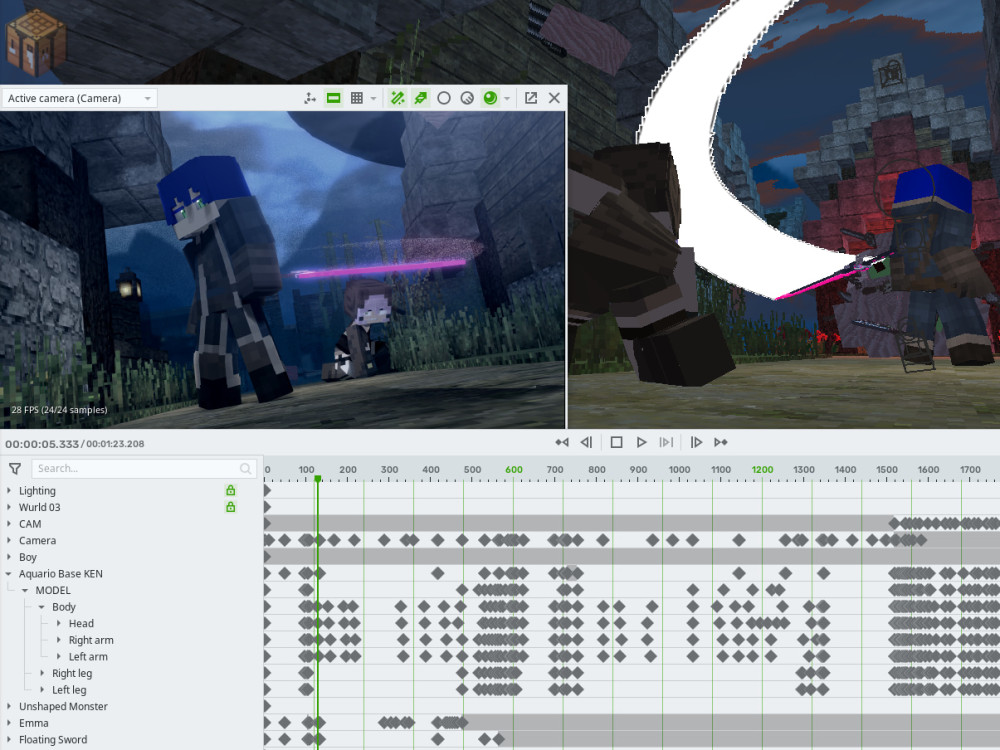
Task: Click the green shaded-sphere display mode icon
Action: pos(492,98)
